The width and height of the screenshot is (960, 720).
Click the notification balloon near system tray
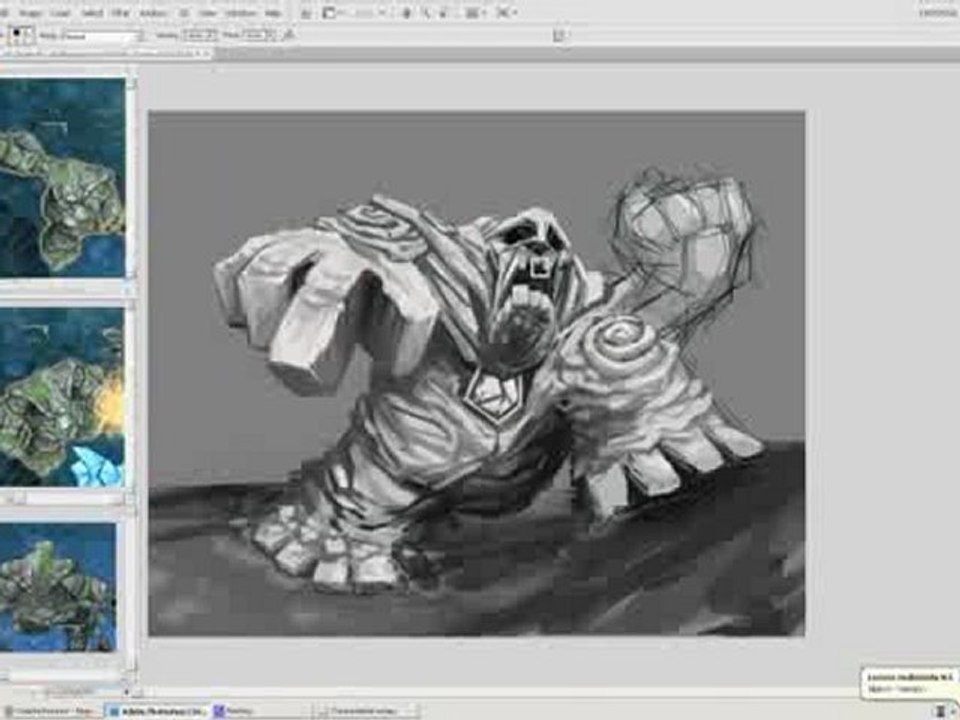click(909, 683)
